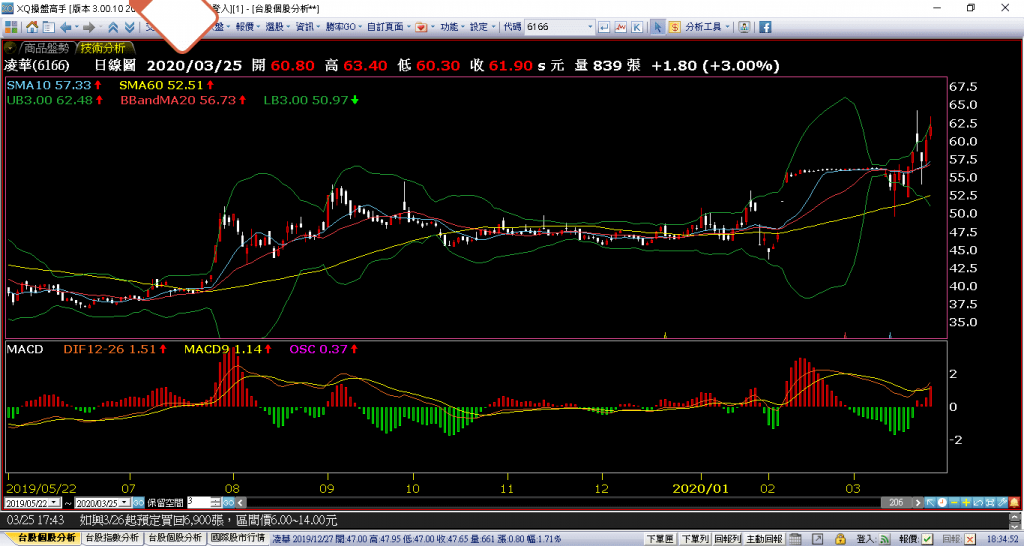Toggle the pointer cursor mode
The width and height of the screenshot is (1024, 546).
tap(659, 27)
